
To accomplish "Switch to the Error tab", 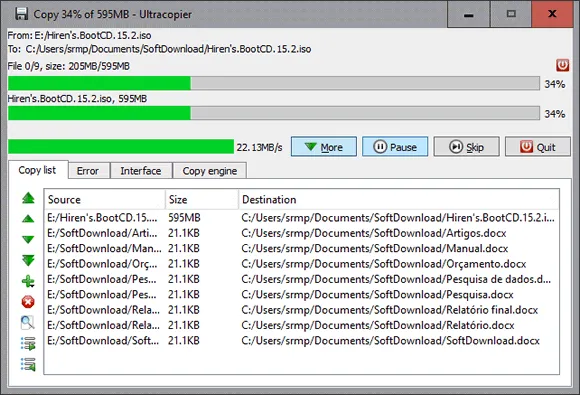I will pyautogui.click(x=88, y=171).
